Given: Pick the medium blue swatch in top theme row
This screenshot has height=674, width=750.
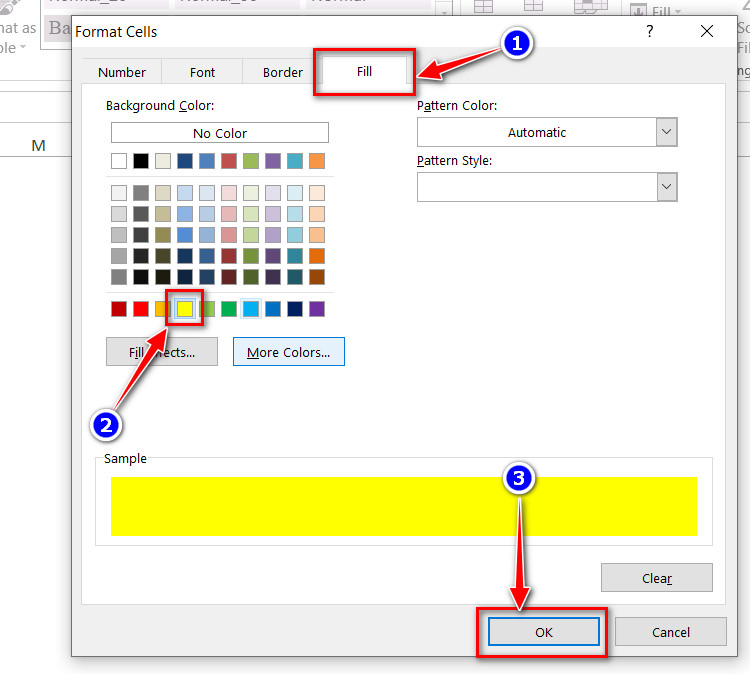Looking at the screenshot, I should (x=207, y=161).
